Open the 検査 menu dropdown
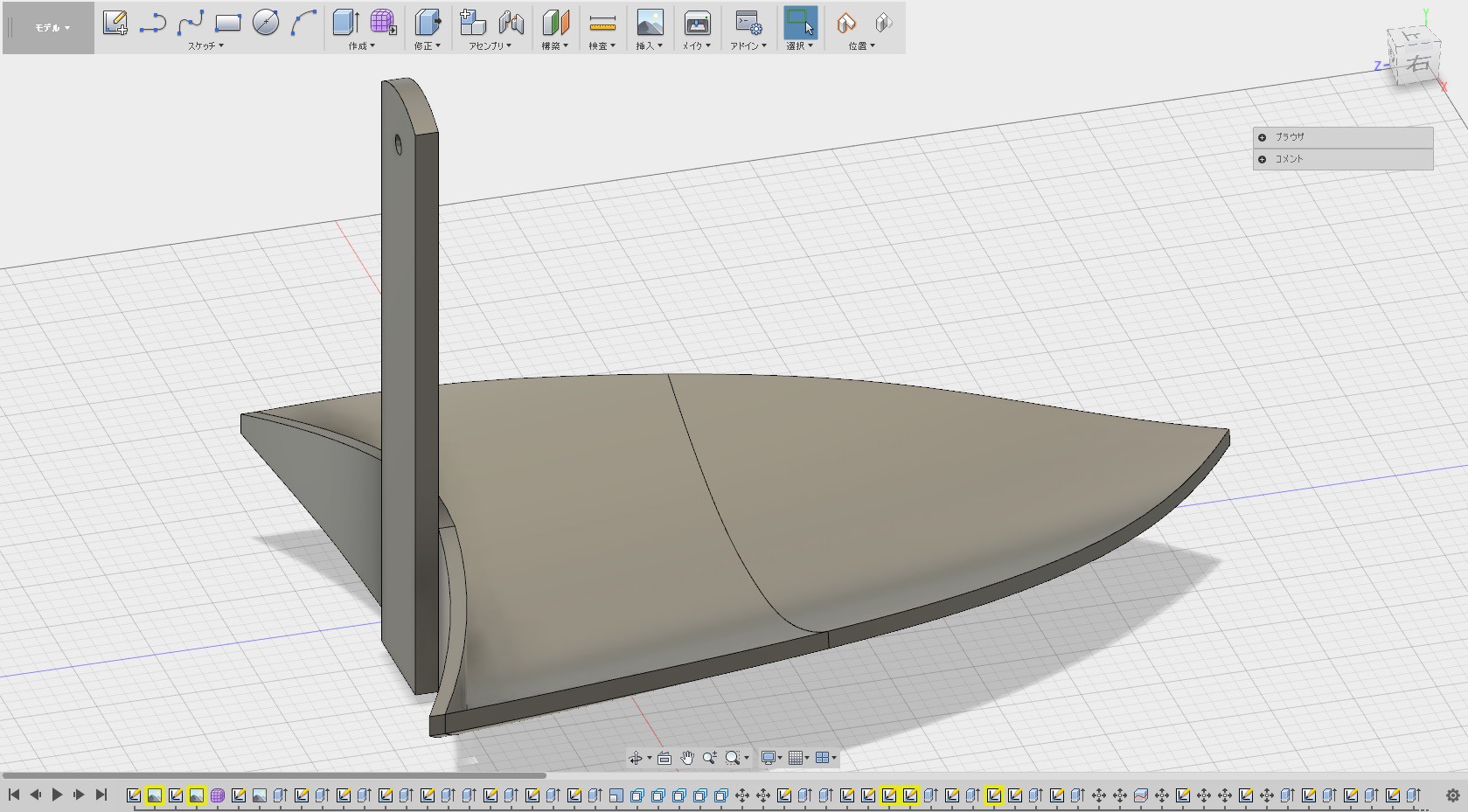 pyautogui.click(x=602, y=45)
